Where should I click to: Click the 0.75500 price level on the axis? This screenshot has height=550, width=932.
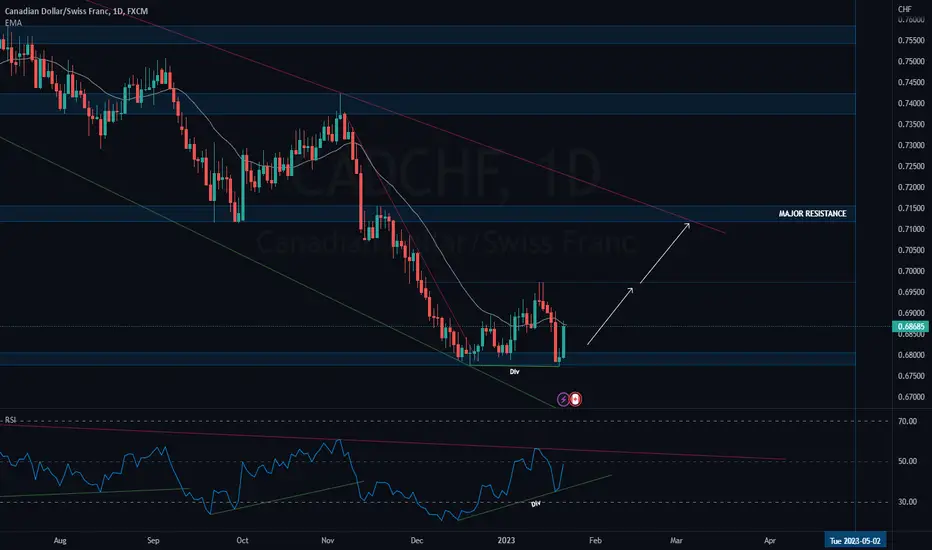pyautogui.click(x=911, y=40)
